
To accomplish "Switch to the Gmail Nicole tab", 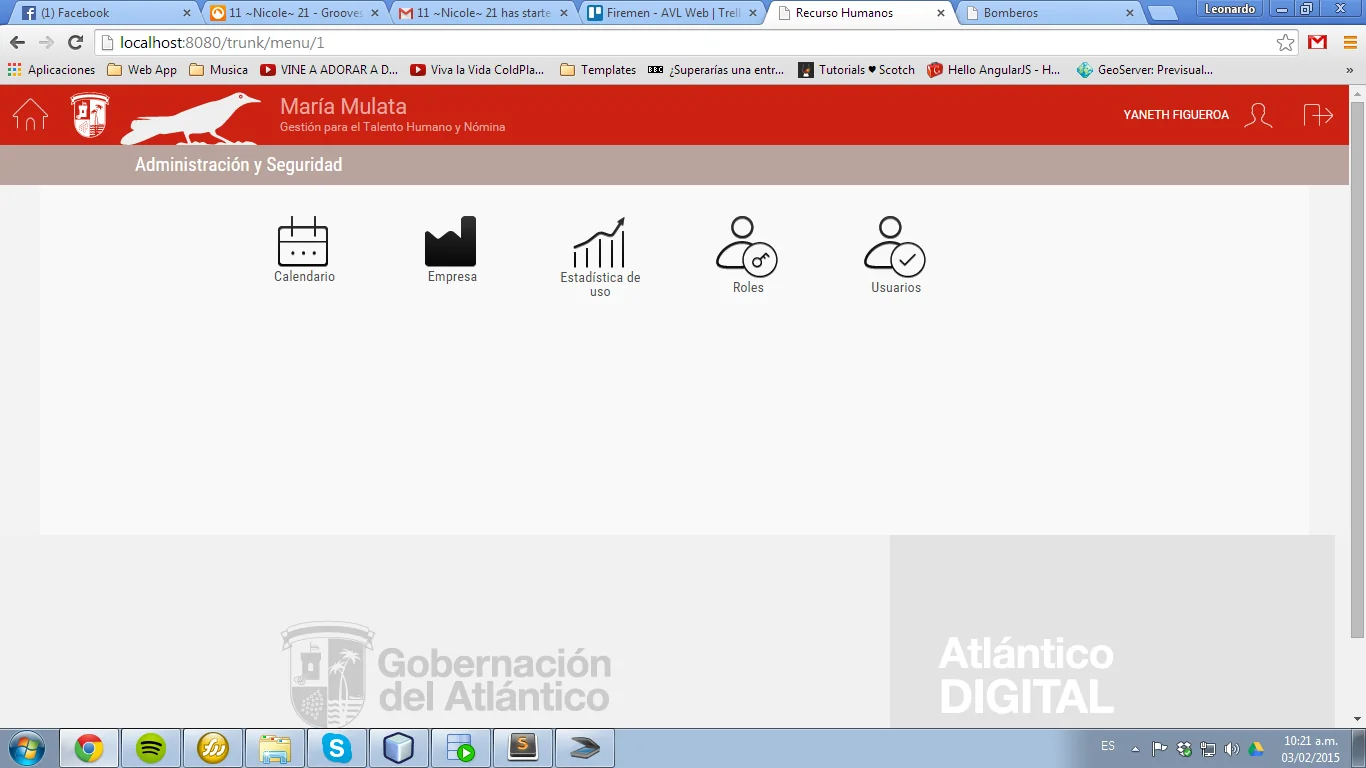I will (x=481, y=13).
